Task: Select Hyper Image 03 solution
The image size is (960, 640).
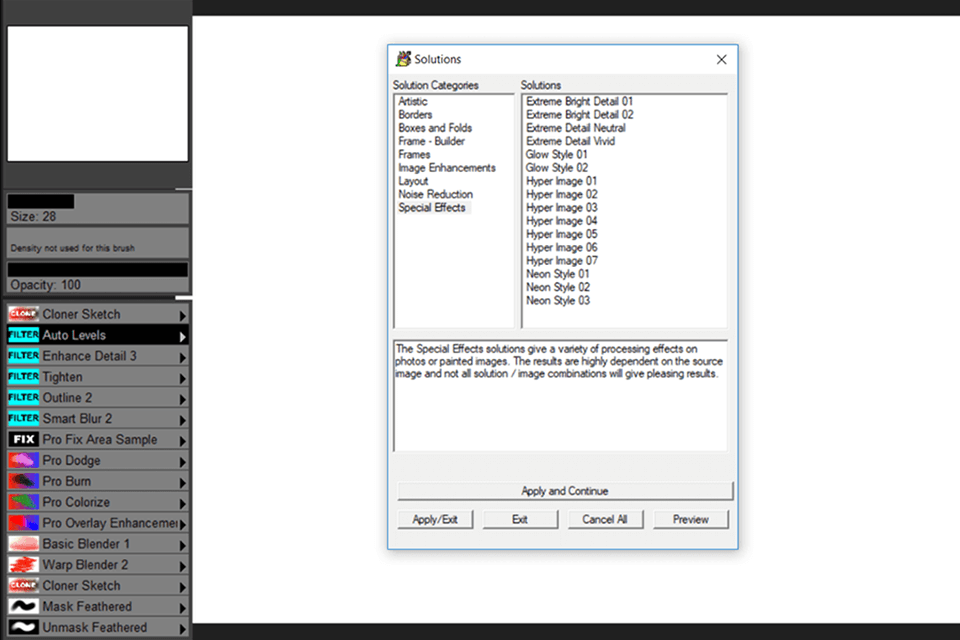Action: pyautogui.click(x=561, y=208)
